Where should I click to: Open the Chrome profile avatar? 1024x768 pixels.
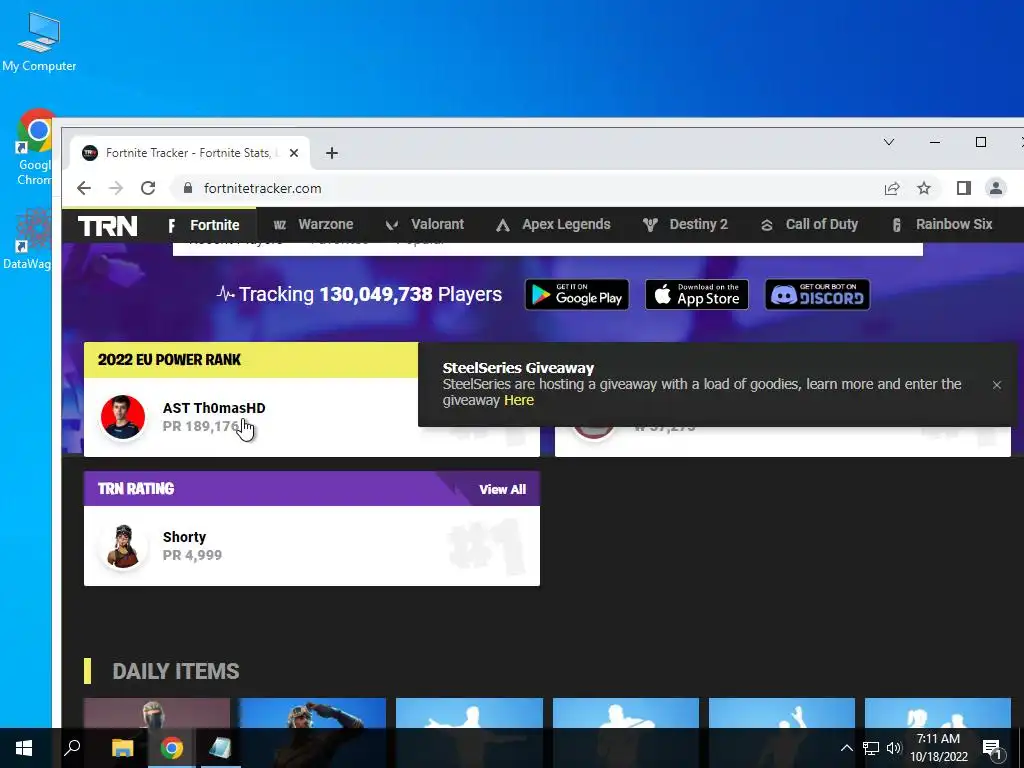[x=995, y=188]
